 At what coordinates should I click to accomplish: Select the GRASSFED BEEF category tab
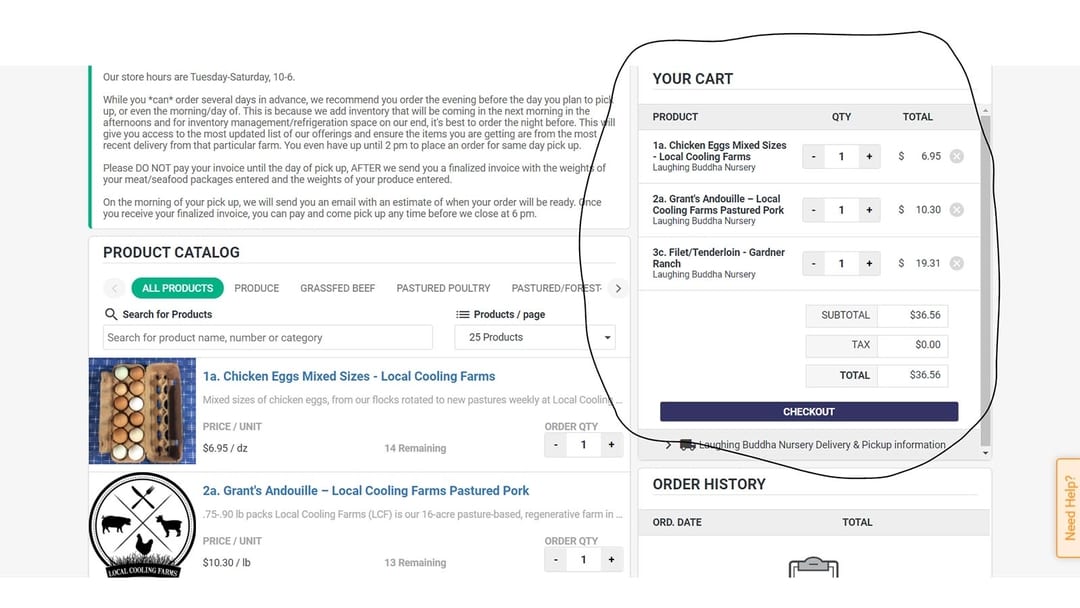pos(338,289)
